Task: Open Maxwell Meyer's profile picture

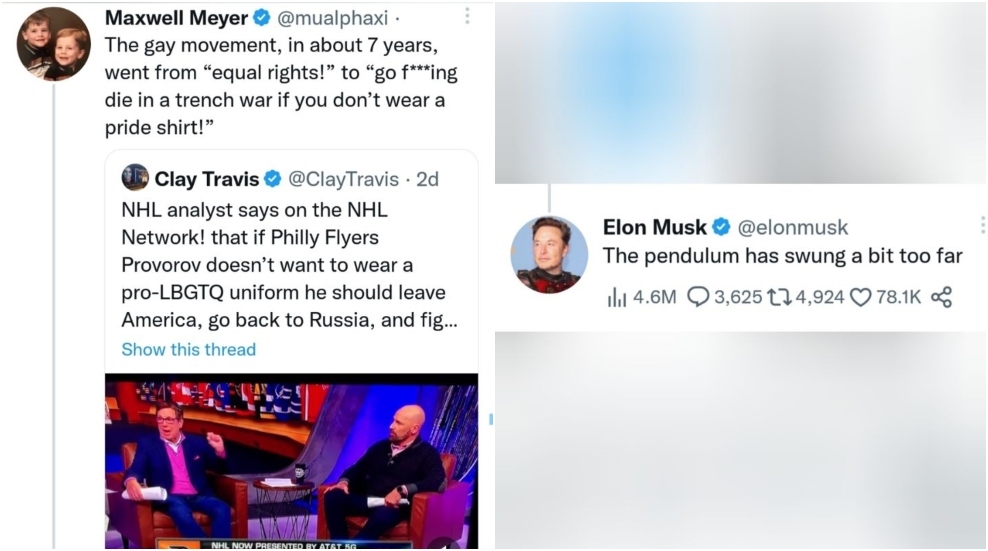Action: coord(54,44)
